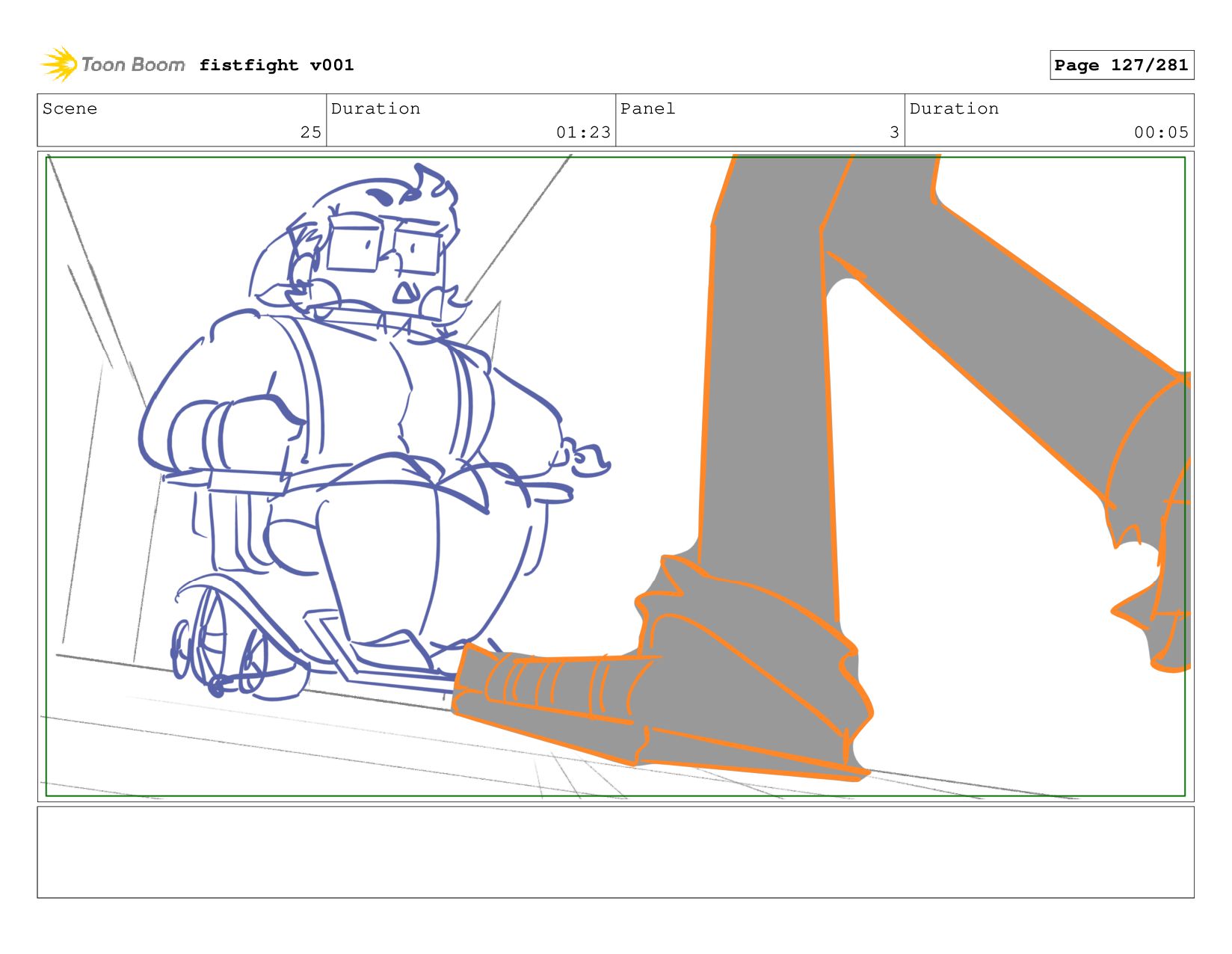Screen dimensions: 1232x954
Task: Click the empty notes box below panel
Action: pyautogui.click(x=615, y=852)
